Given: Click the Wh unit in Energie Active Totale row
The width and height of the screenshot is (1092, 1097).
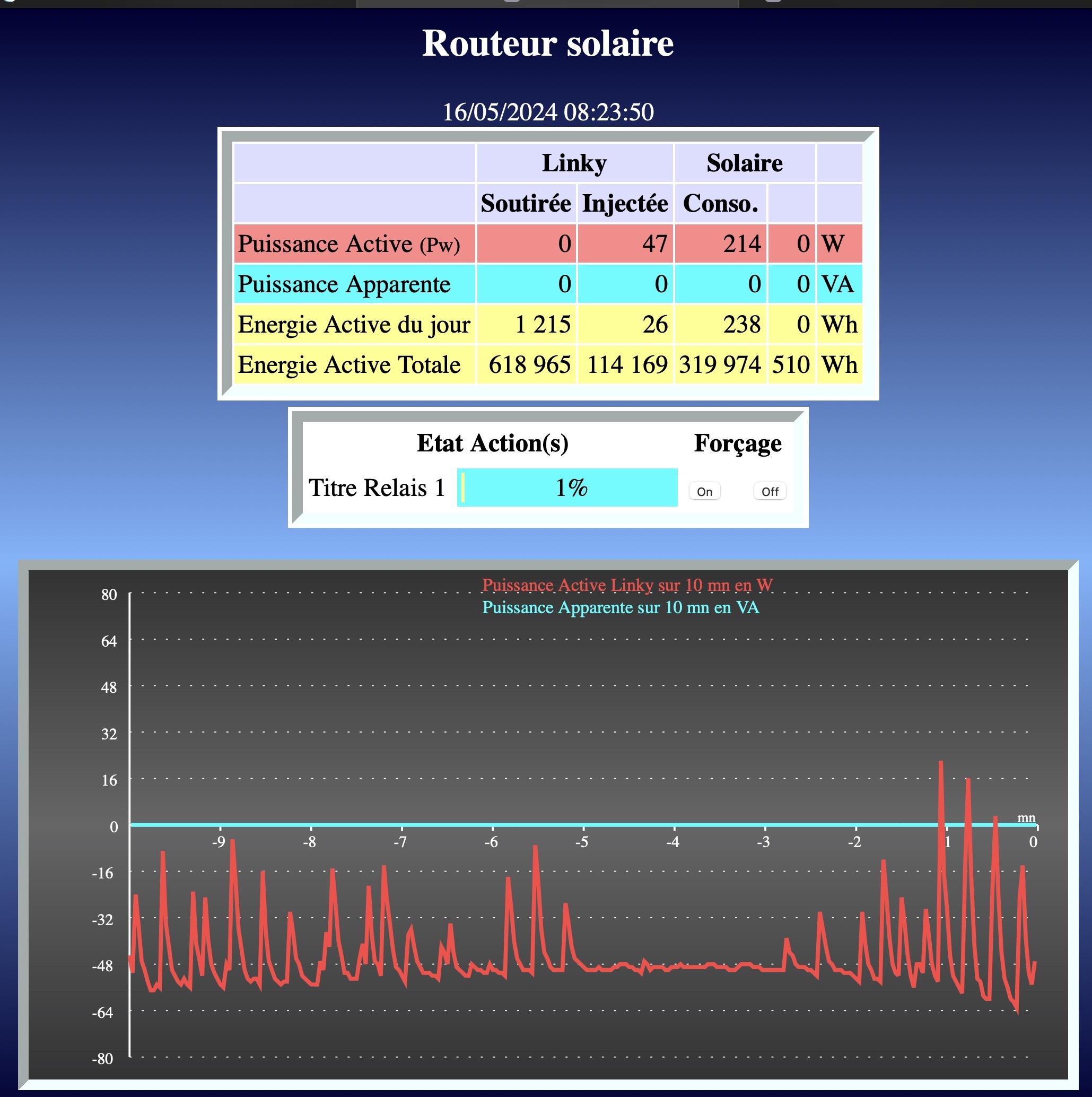Looking at the screenshot, I should pos(840,364).
